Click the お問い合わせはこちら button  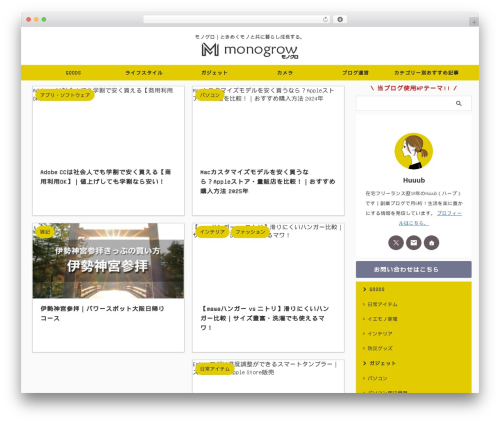pyautogui.click(x=414, y=269)
